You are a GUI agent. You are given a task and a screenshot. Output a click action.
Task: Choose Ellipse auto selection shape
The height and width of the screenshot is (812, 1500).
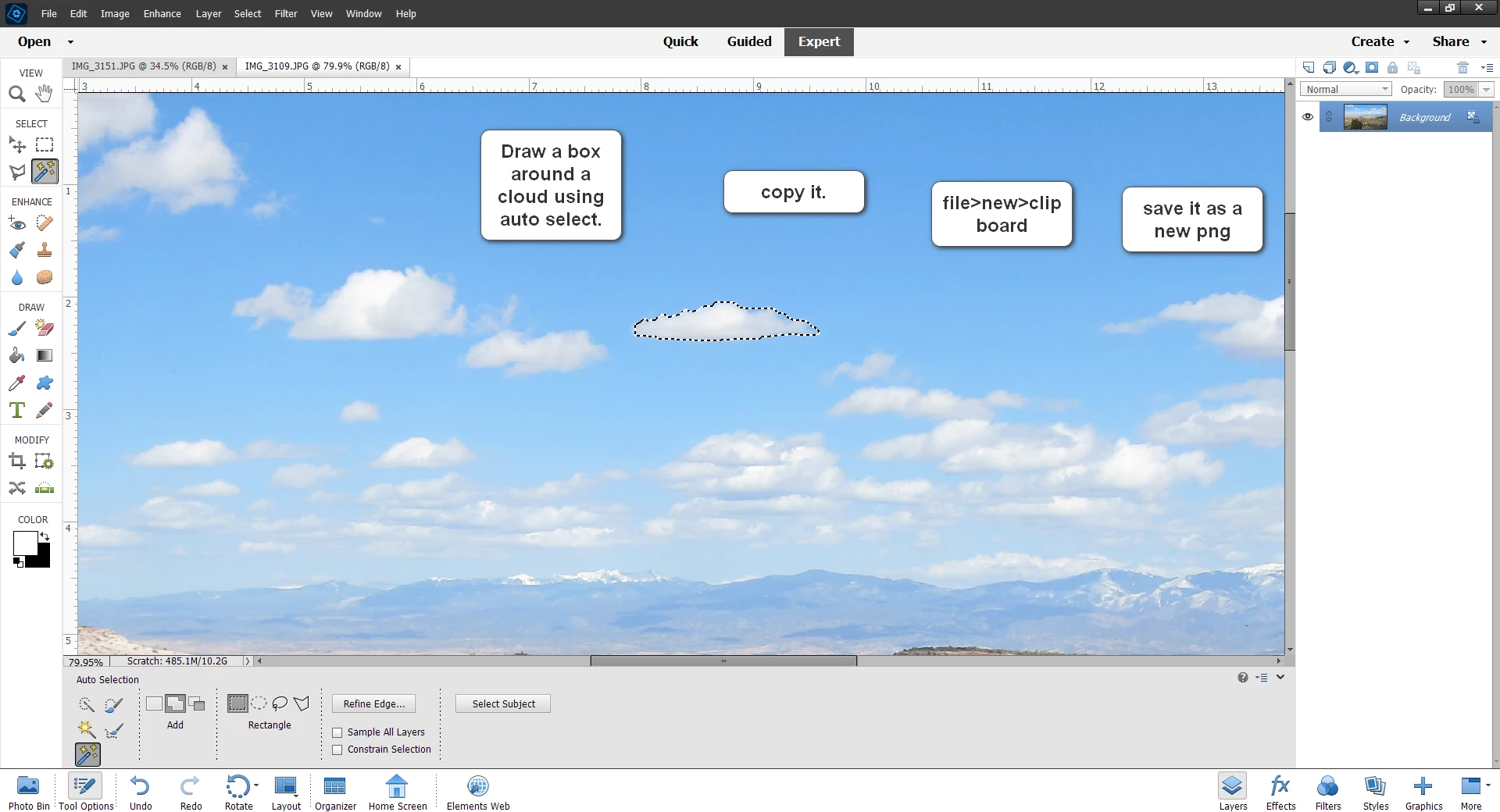[x=259, y=703]
